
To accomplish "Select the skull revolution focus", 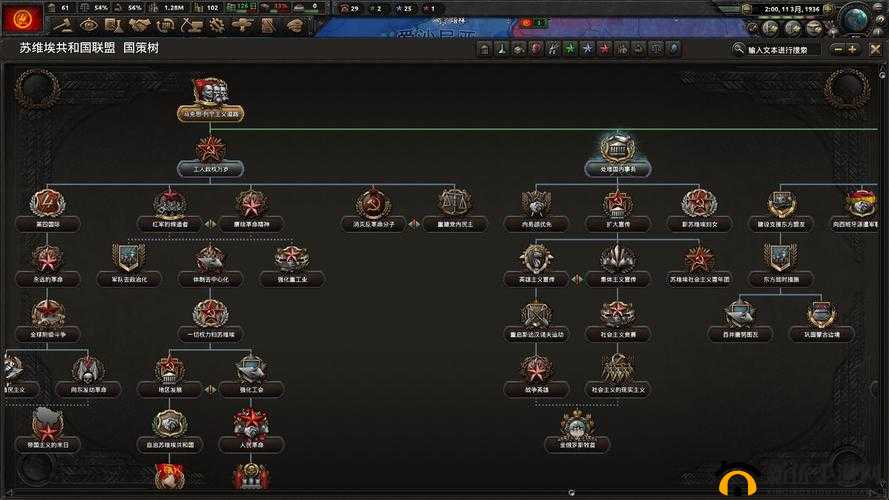I will coord(88,375).
